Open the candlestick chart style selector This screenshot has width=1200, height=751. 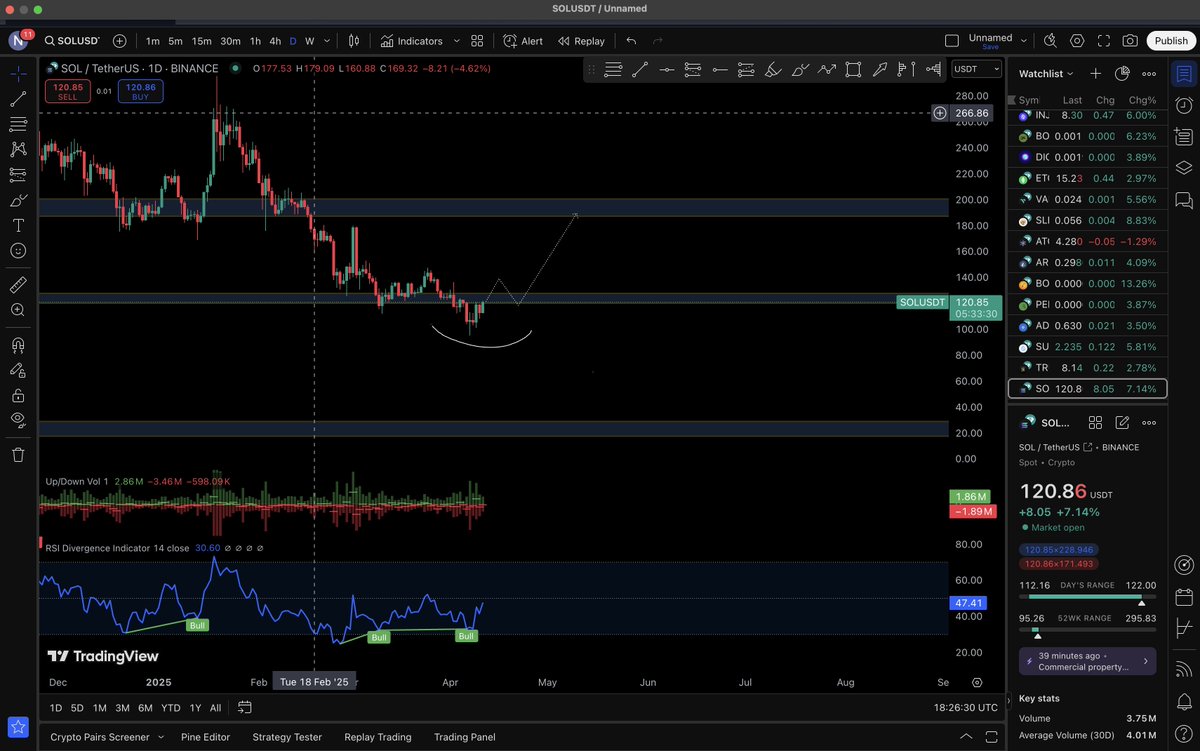click(x=353, y=41)
